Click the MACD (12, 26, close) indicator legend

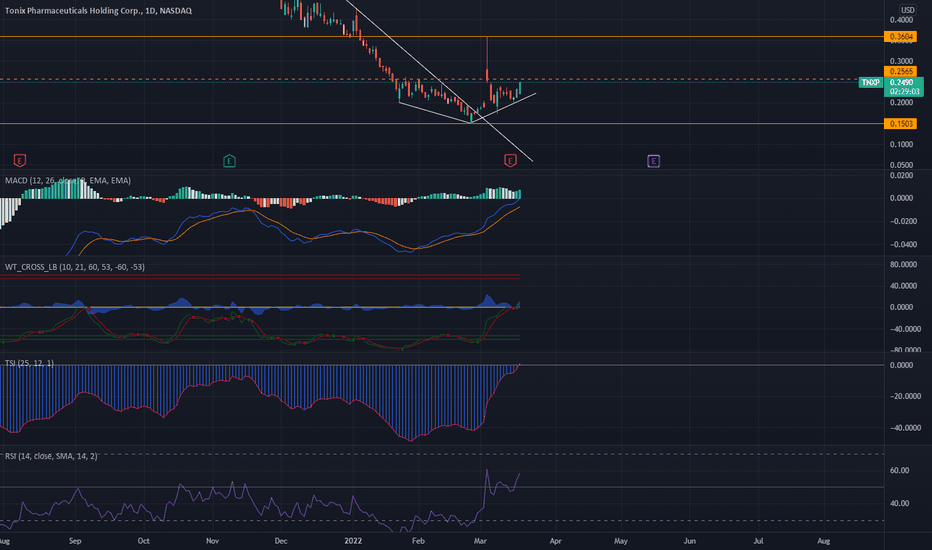click(68, 180)
